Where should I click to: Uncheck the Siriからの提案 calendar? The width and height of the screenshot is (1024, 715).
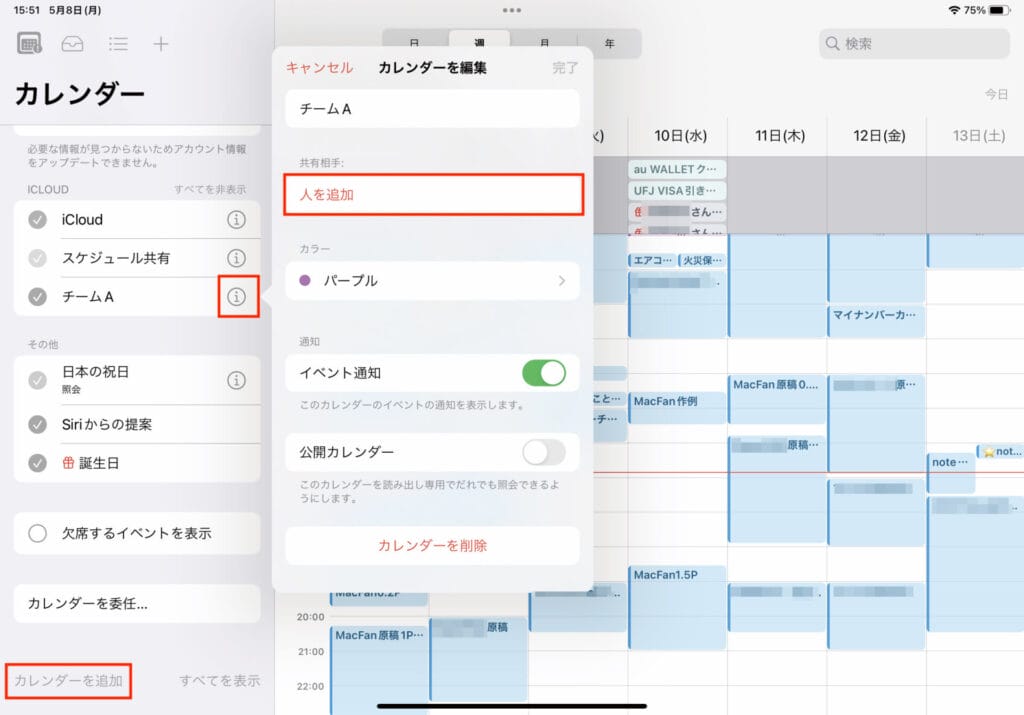tap(38, 424)
